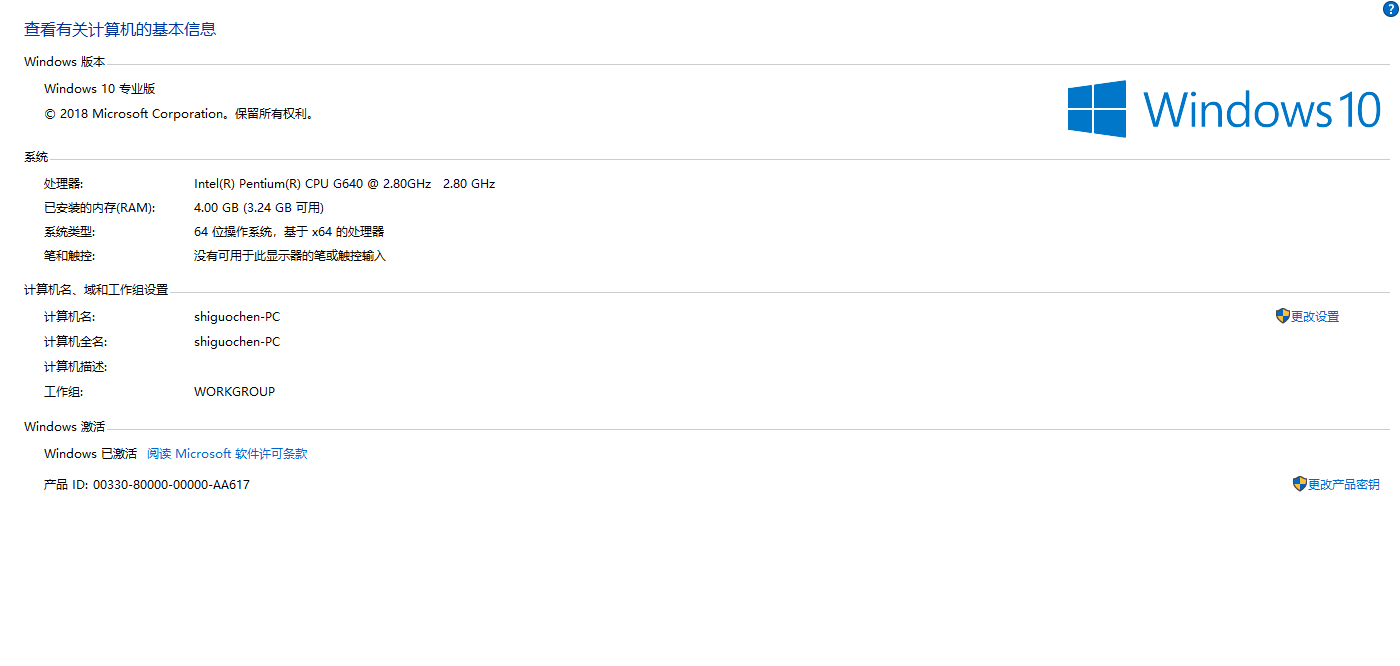Click the shield icon beside 更改设置
Viewport: 1400px width, 666px height.
(1282, 316)
